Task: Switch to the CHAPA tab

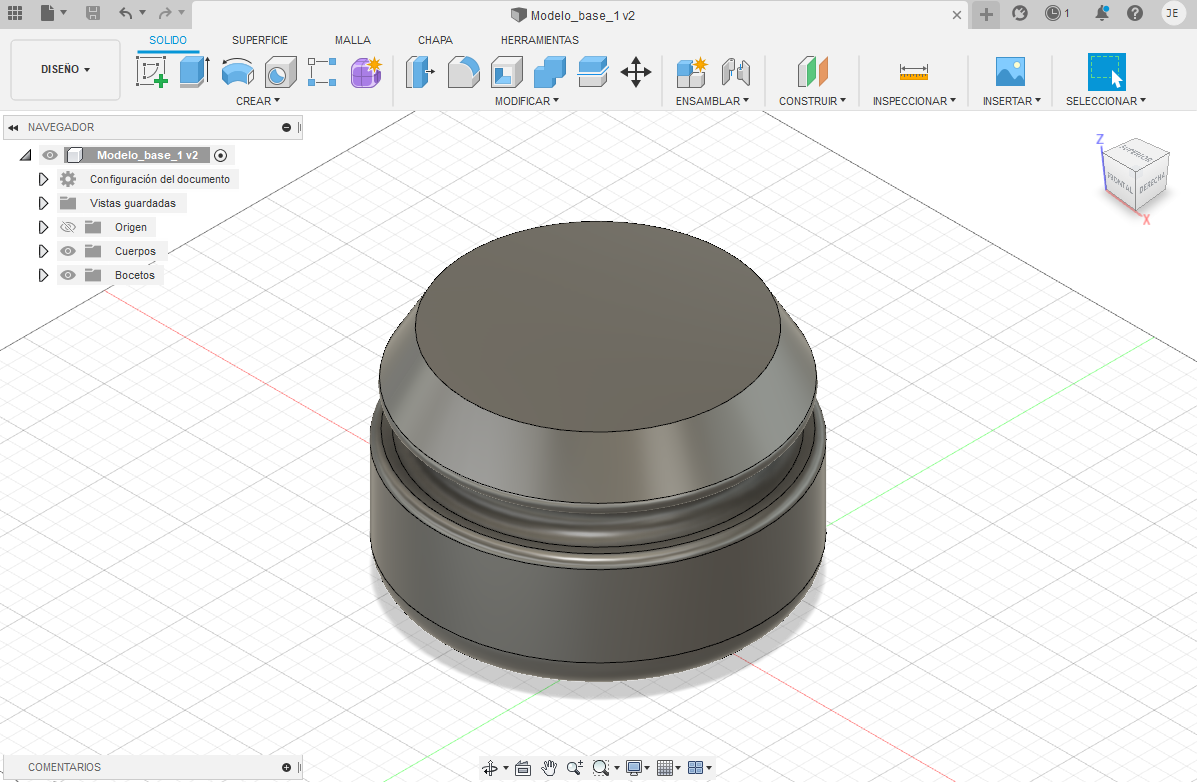Action: click(x=435, y=40)
